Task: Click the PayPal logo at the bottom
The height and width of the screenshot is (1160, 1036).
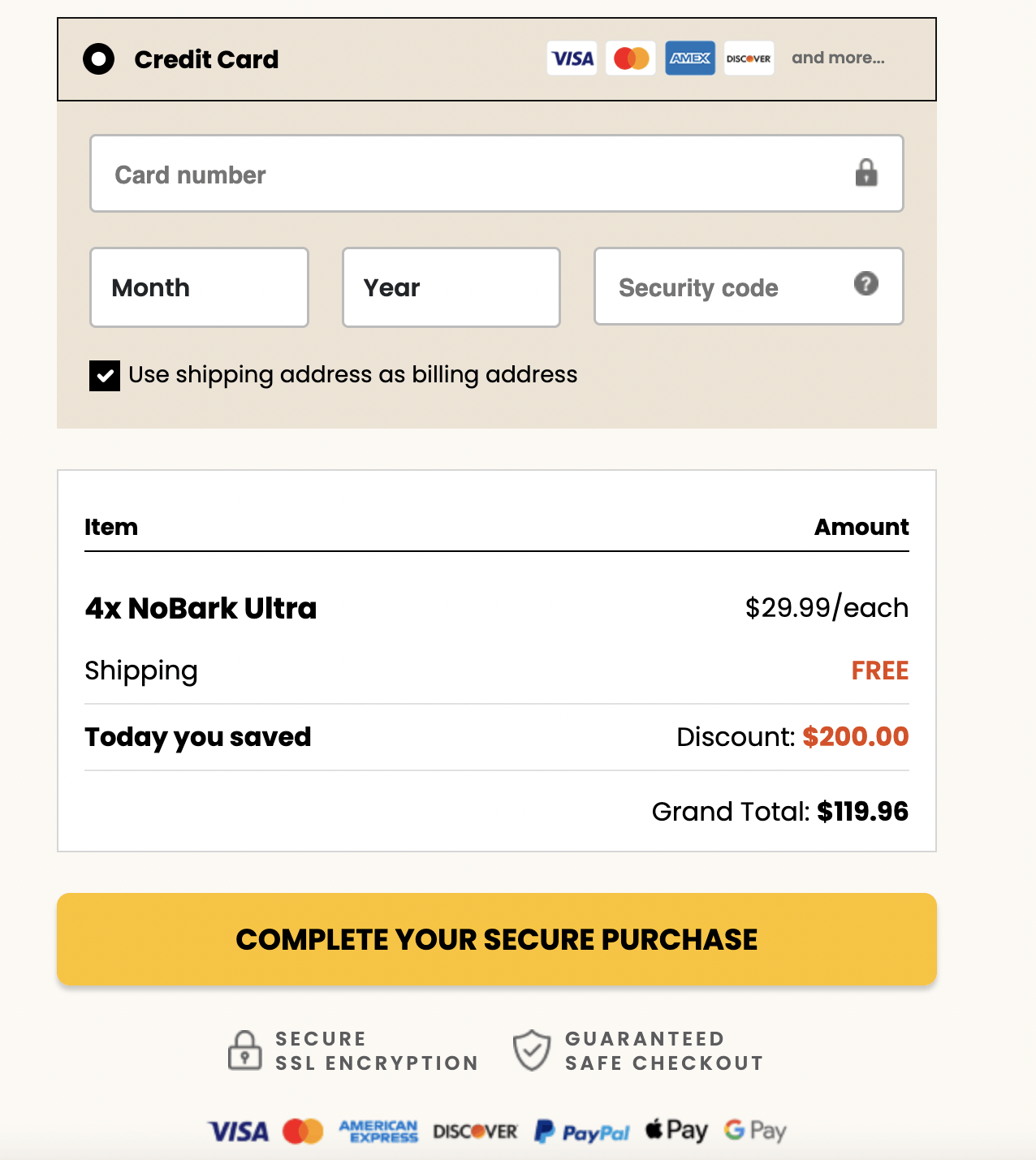Action: 581,1130
